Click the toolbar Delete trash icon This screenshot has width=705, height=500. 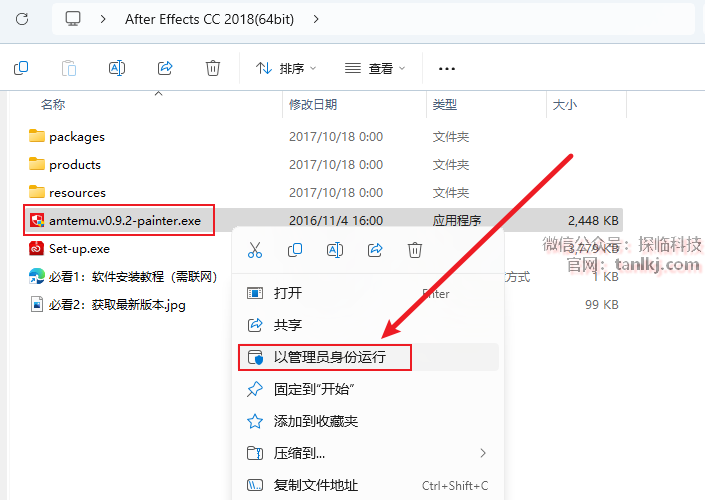[213, 68]
